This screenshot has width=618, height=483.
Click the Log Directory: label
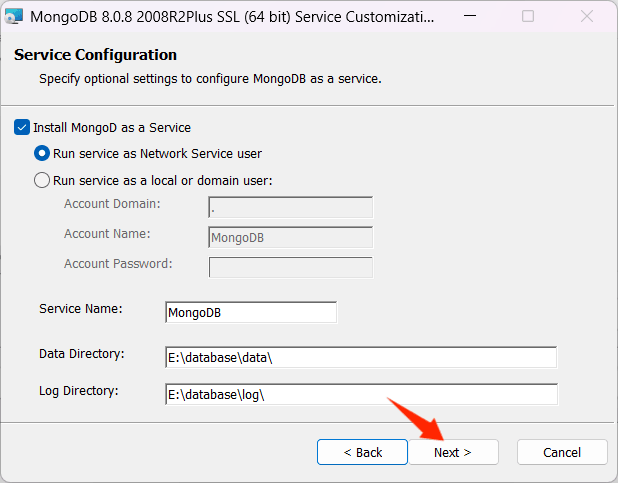point(78,391)
